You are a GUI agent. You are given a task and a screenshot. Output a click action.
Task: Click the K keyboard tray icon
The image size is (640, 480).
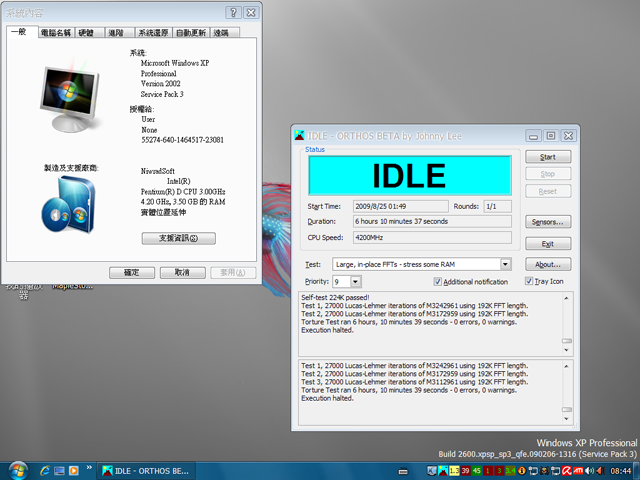(x=432, y=471)
